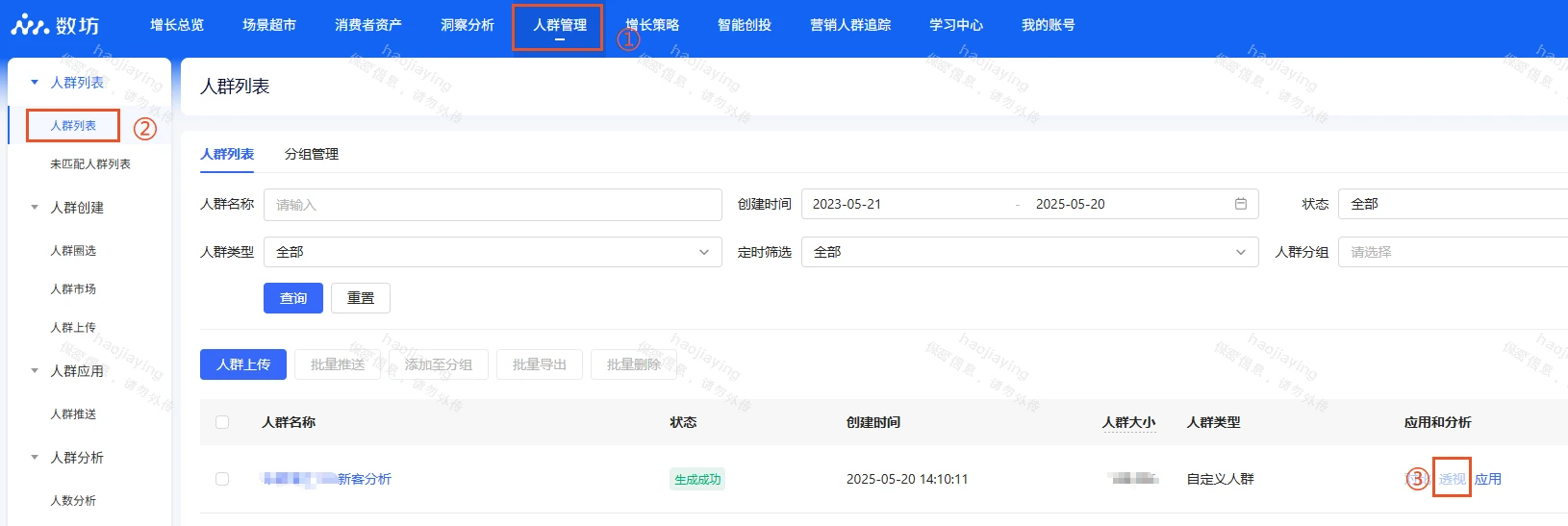Select the header select-all checkbox
The width and height of the screenshot is (1568, 526).
tap(222, 422)
